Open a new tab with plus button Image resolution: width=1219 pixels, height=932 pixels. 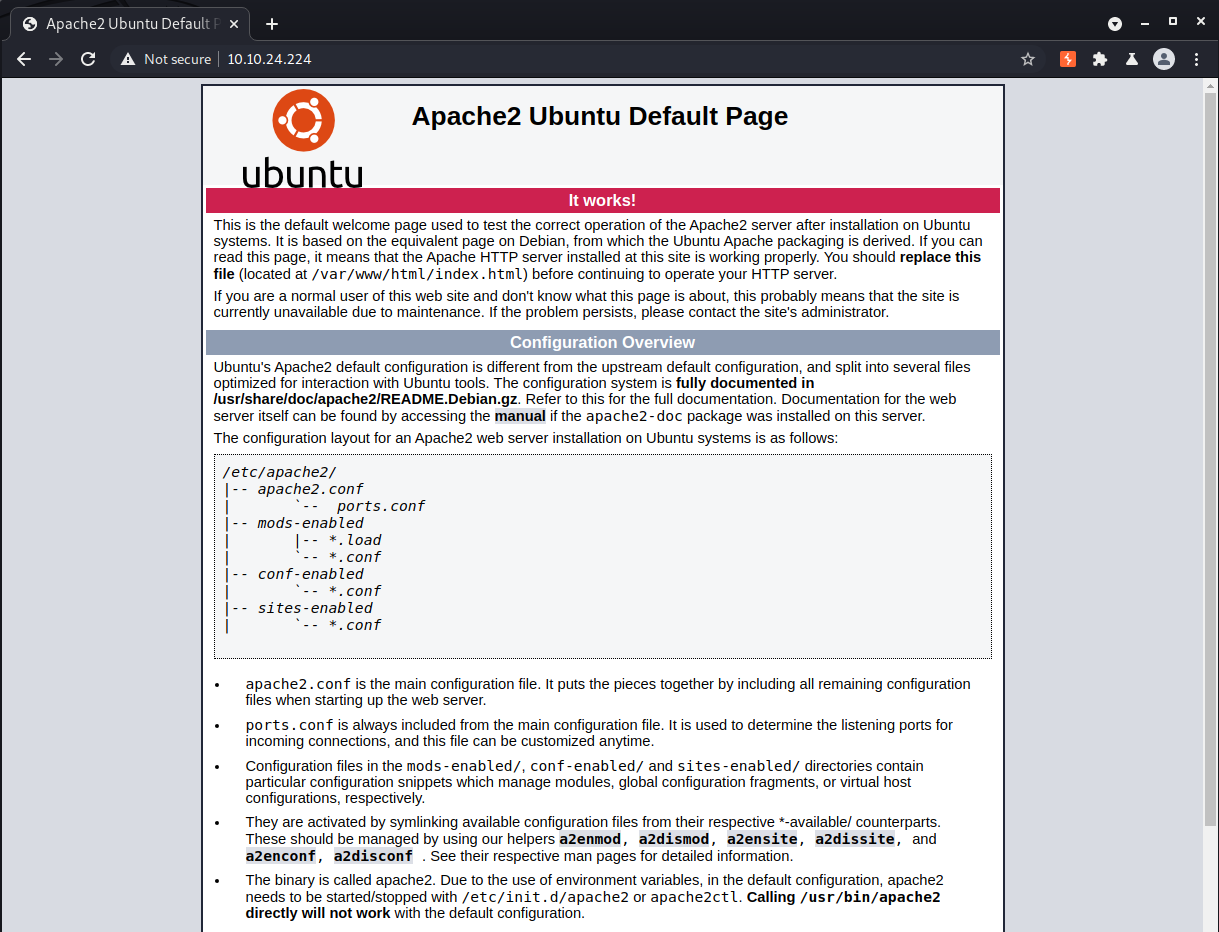pos(271,24)
